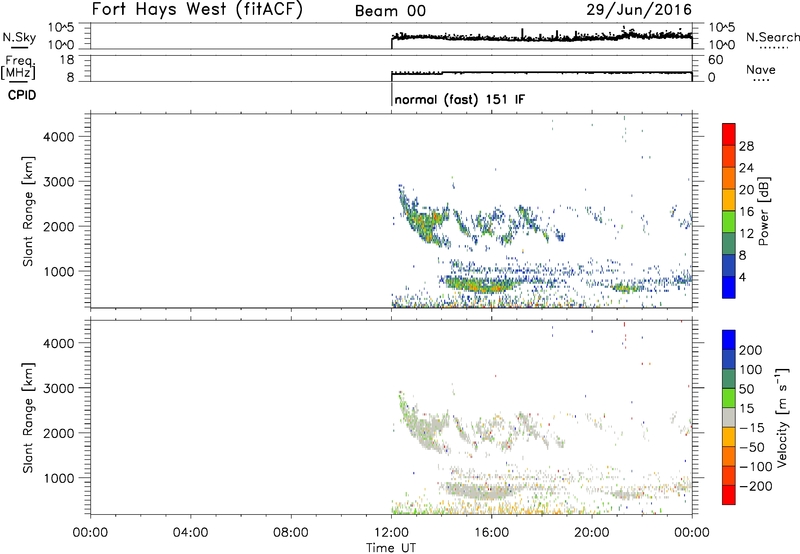Select the 'N.Search' legend label
The height and width of the screenshot is (554, 800).
(772, 37)
